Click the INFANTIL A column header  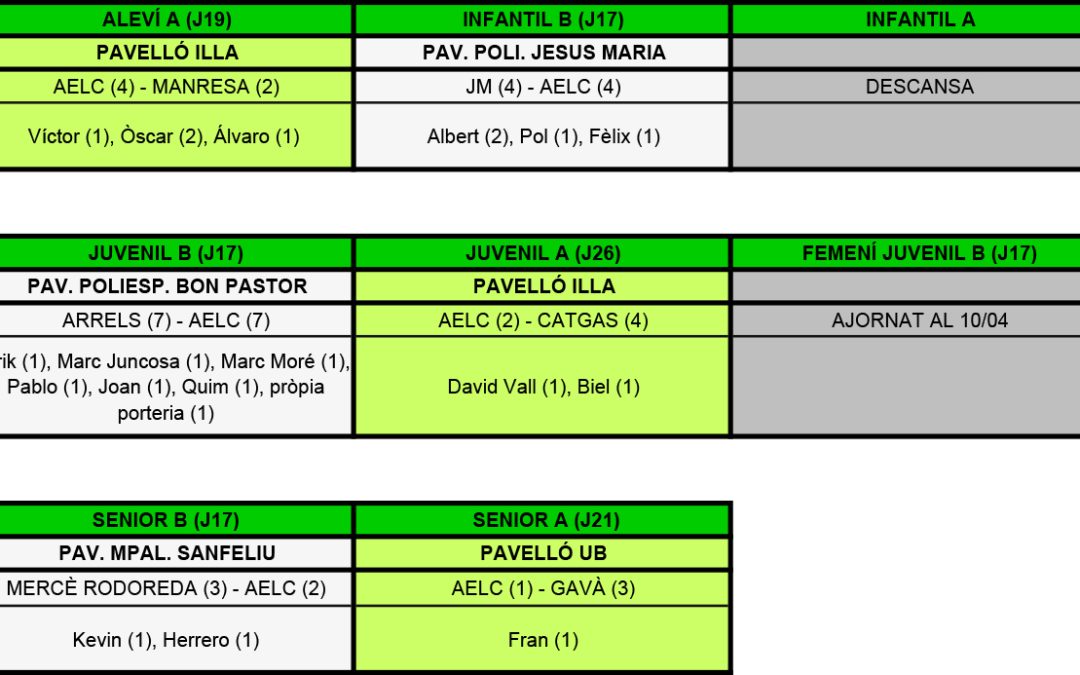pyautogui.click(x=919, y=19)
